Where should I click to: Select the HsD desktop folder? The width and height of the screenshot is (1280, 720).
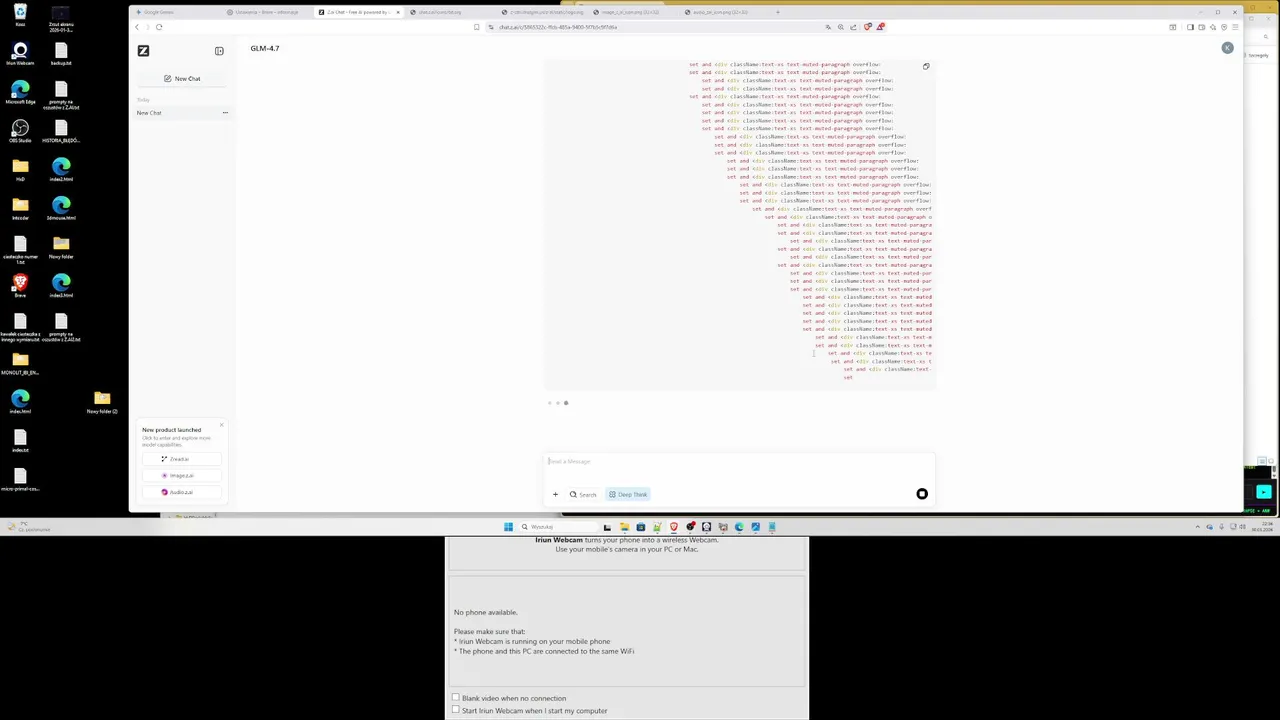pos(20,170)
